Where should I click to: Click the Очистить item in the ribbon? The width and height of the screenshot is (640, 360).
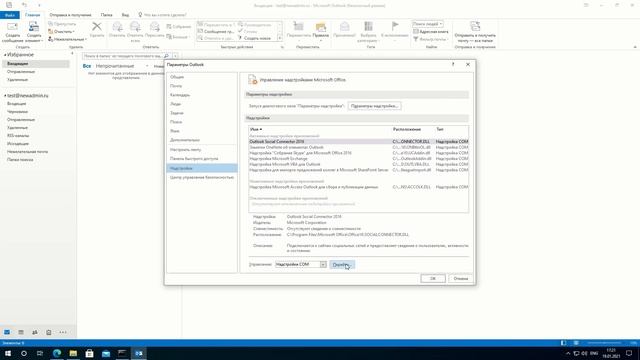click(x=62, y=31)
